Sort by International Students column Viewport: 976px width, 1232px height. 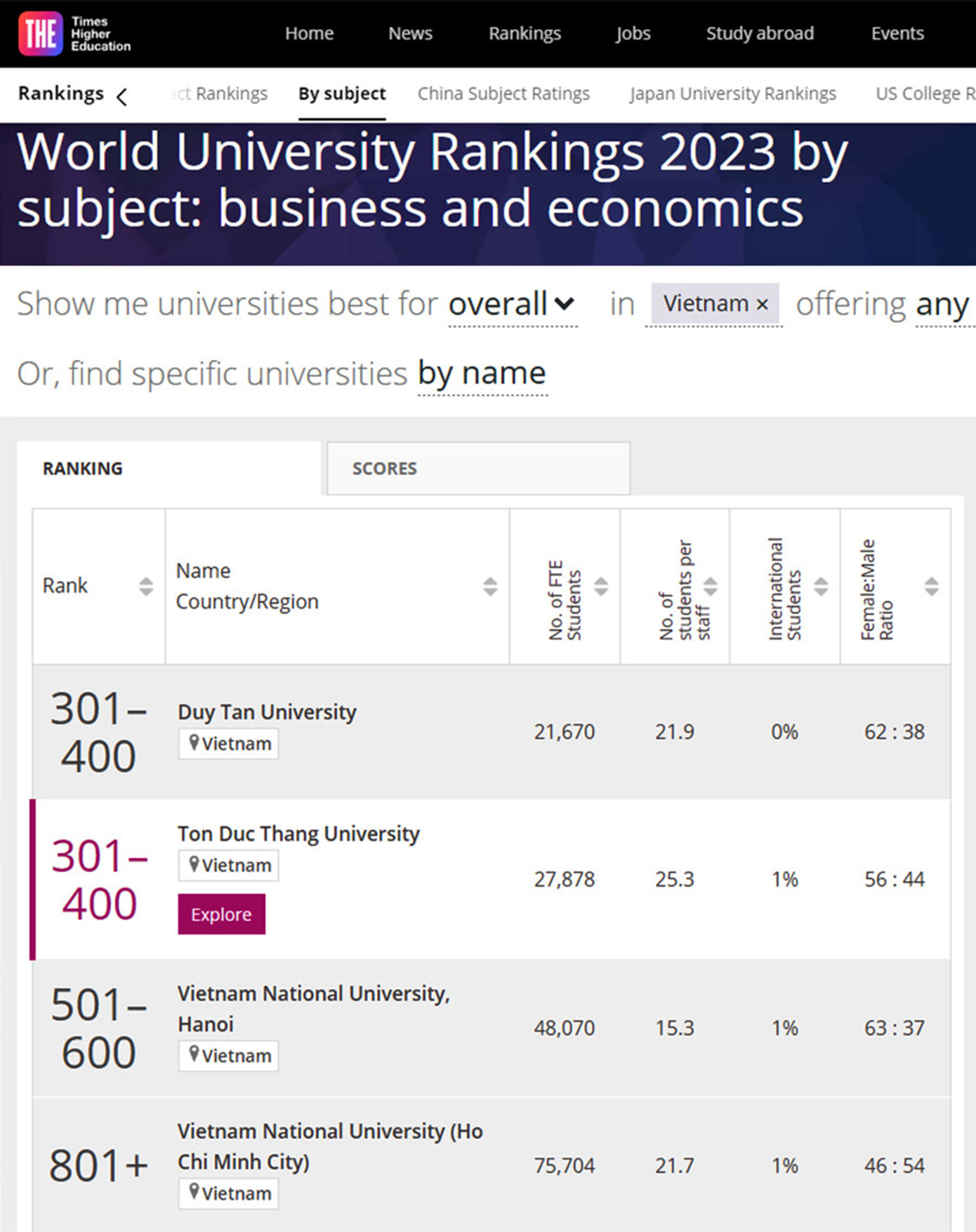[821, 586]
